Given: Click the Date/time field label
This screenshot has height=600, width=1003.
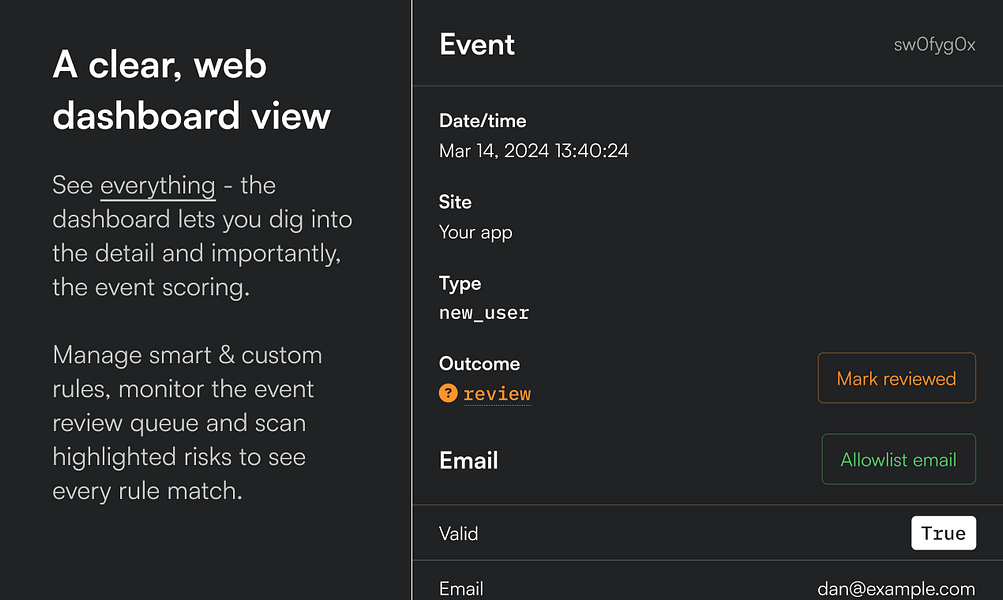Looking at the screenshot, I should 482,121.
